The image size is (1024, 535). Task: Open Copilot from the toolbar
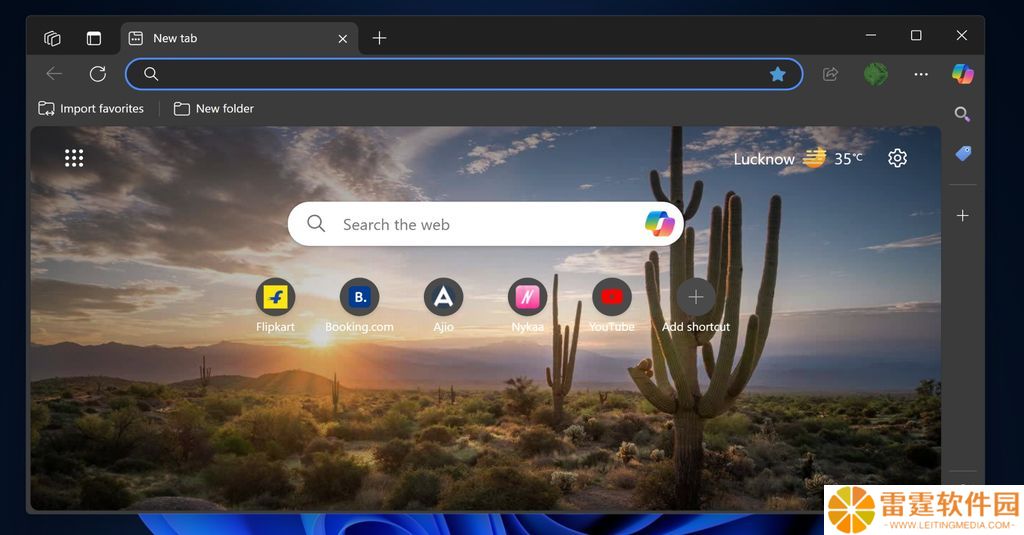963,74
